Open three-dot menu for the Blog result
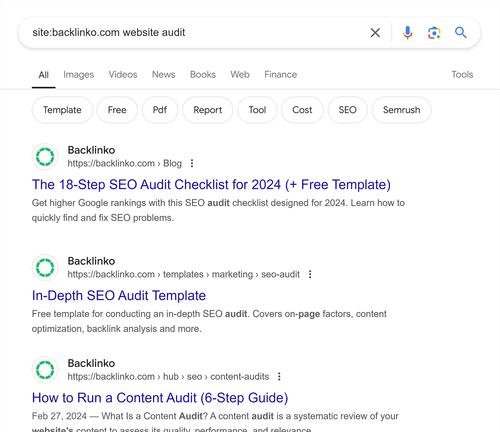This screenshot has height=432, width=500. [192, 163]
